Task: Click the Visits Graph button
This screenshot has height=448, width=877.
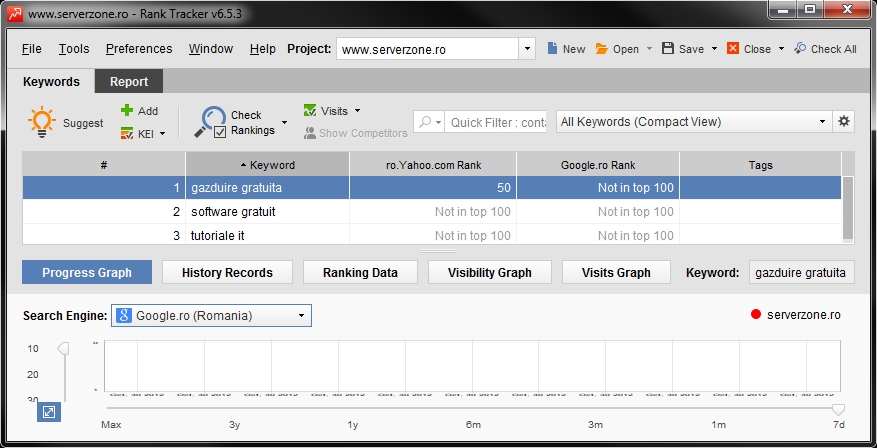Action: 616,272
